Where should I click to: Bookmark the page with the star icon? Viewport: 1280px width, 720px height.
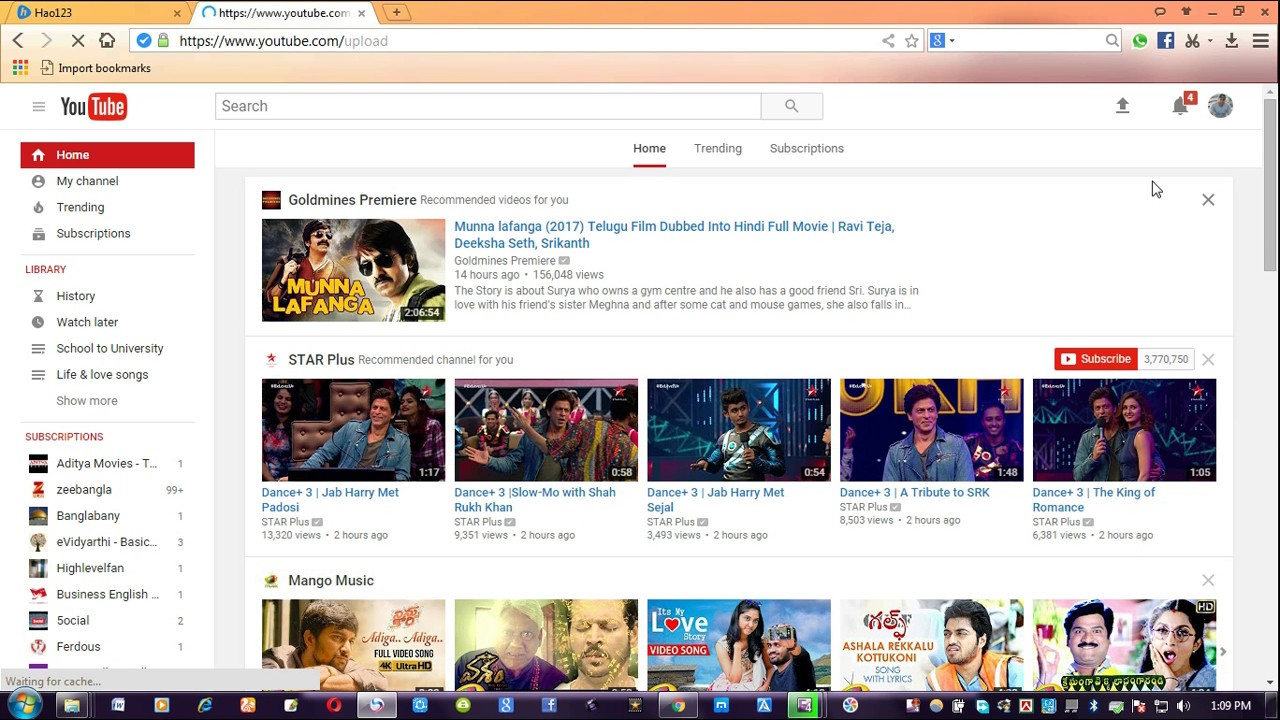(912, 41)
